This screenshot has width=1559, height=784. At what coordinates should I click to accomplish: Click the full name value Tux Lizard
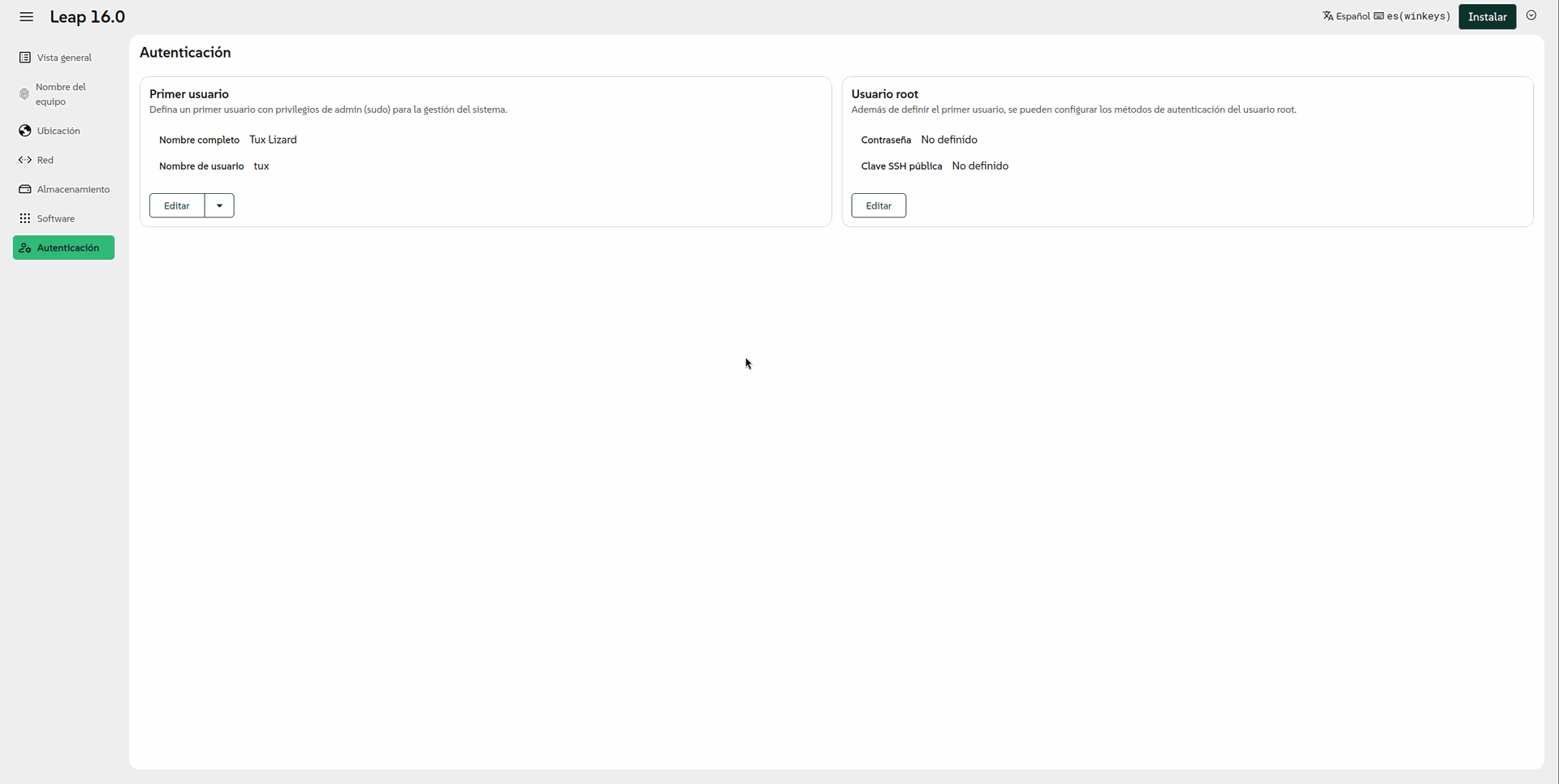[x=273, y=140]
